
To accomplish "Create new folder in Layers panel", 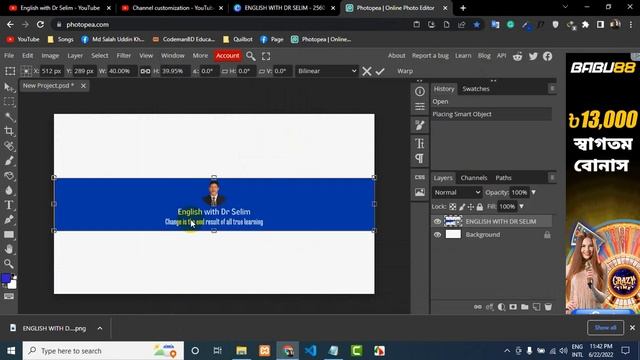I will tap(524, 307).
